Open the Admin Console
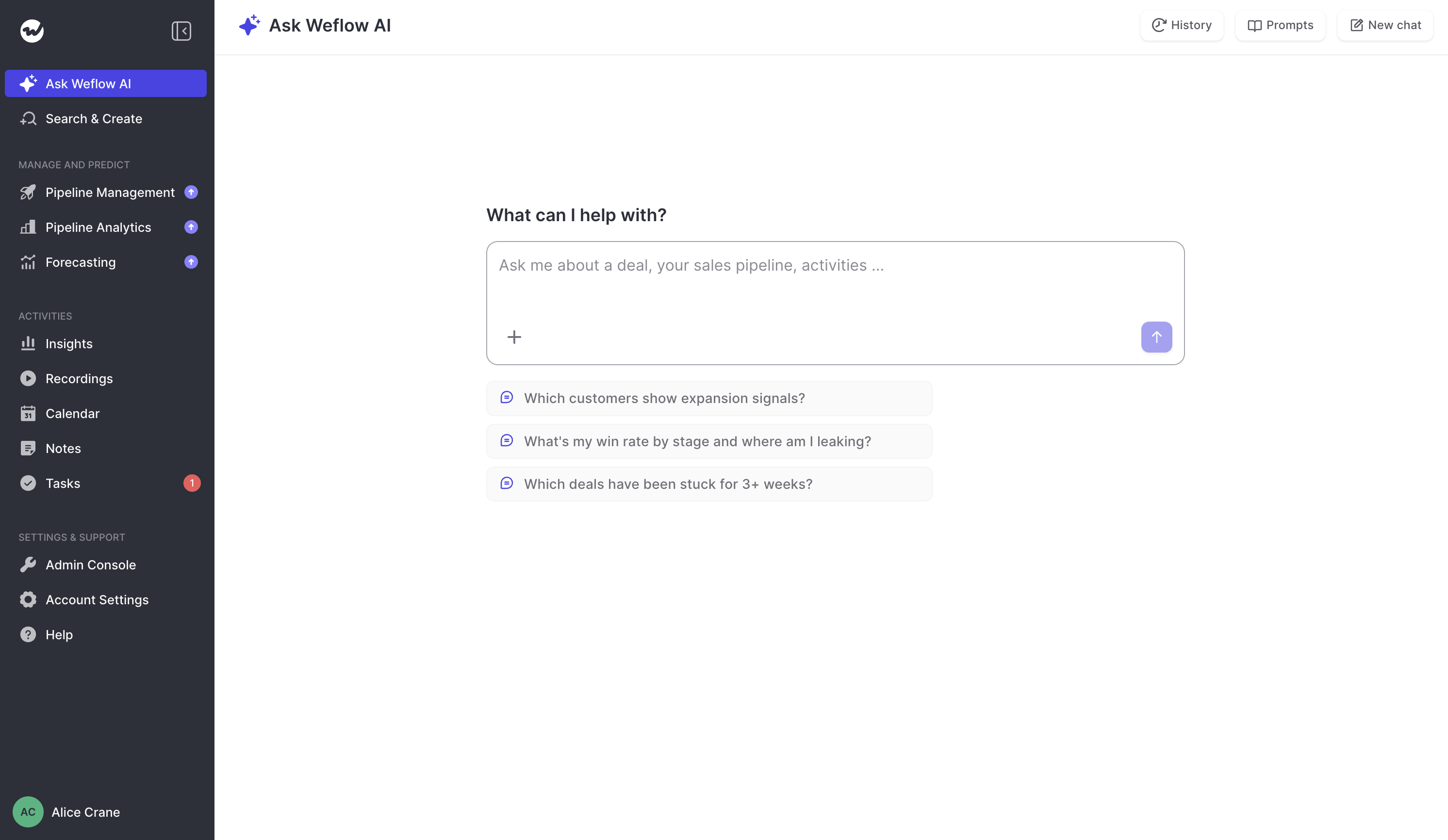This screenshot has width=1448, height=840. 106,565
